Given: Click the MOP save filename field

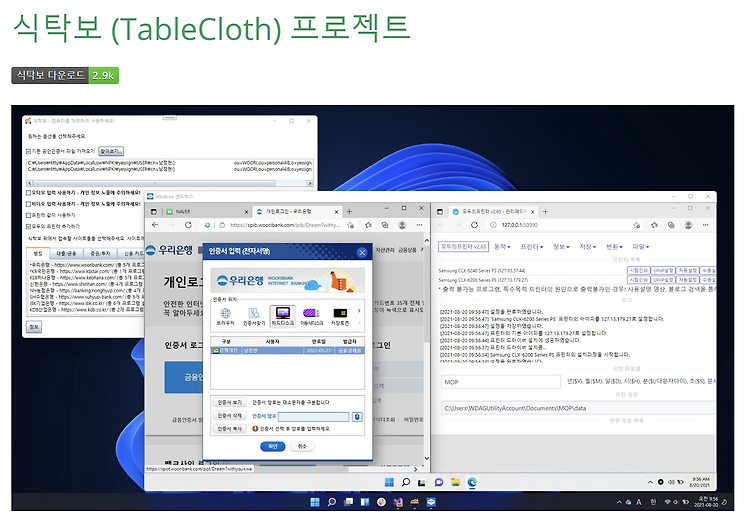Looking at the screenshot, I should coord(500,382).
